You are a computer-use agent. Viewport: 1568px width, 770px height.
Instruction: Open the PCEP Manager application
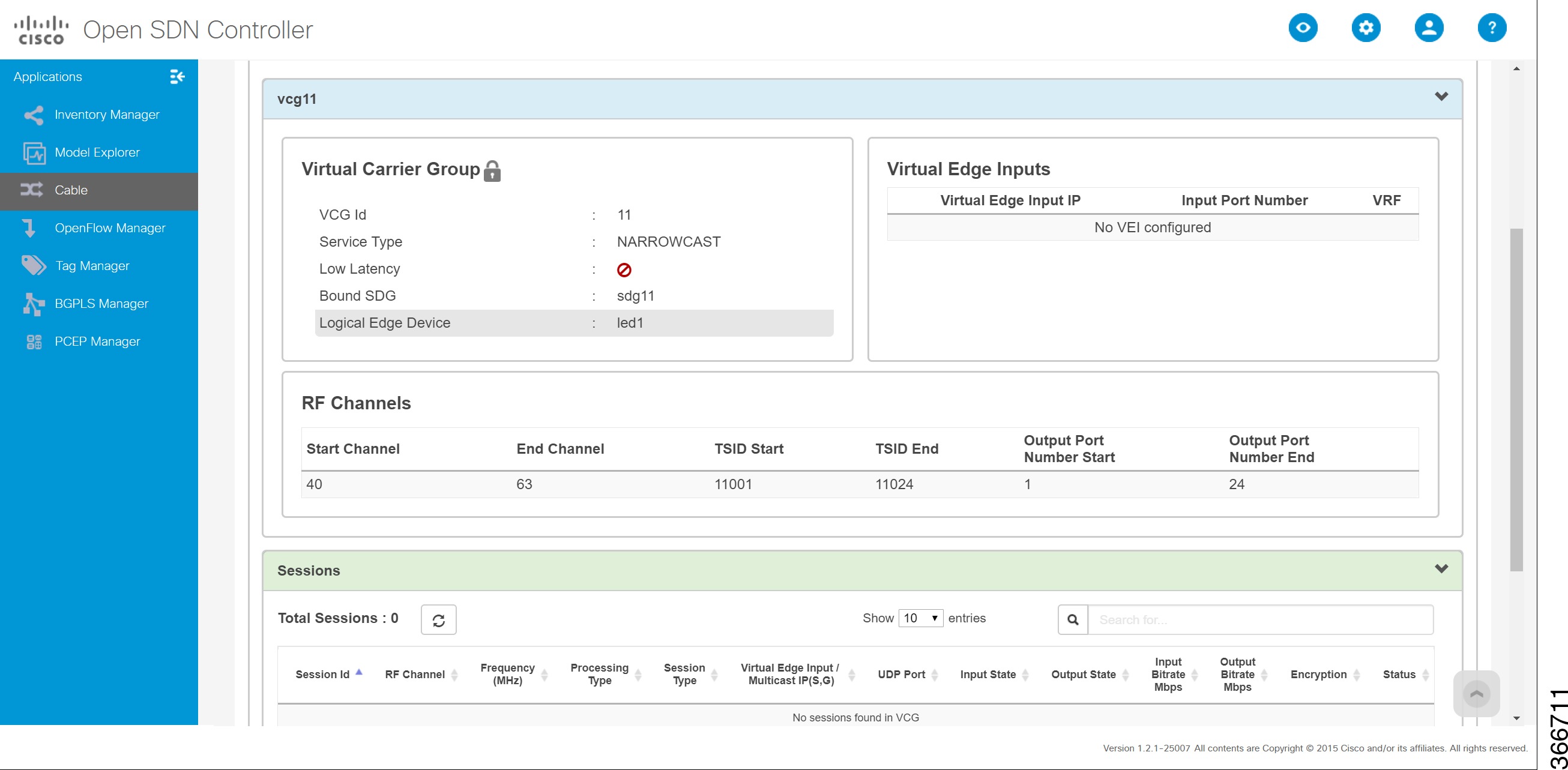tap(97, 341)
